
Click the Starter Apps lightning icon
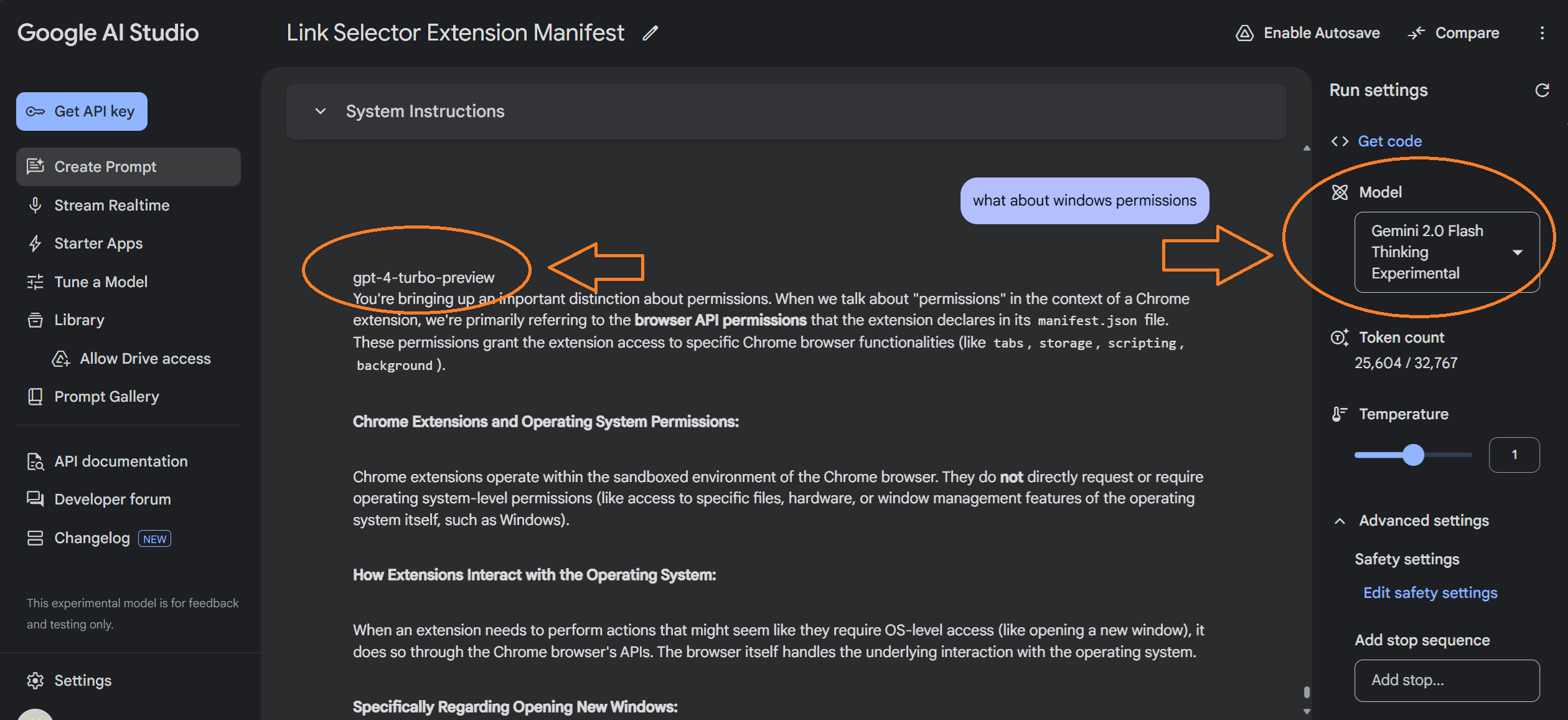pos(35,243)
